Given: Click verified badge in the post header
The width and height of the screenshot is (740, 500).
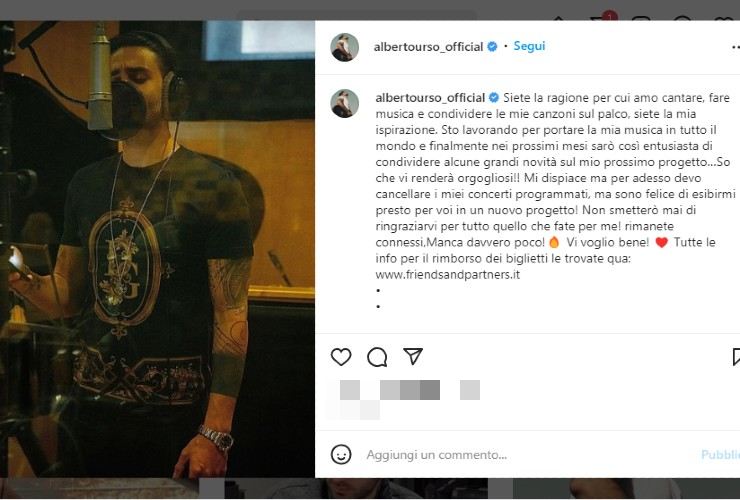Looking at the screenshot, I should coord(492,46).
